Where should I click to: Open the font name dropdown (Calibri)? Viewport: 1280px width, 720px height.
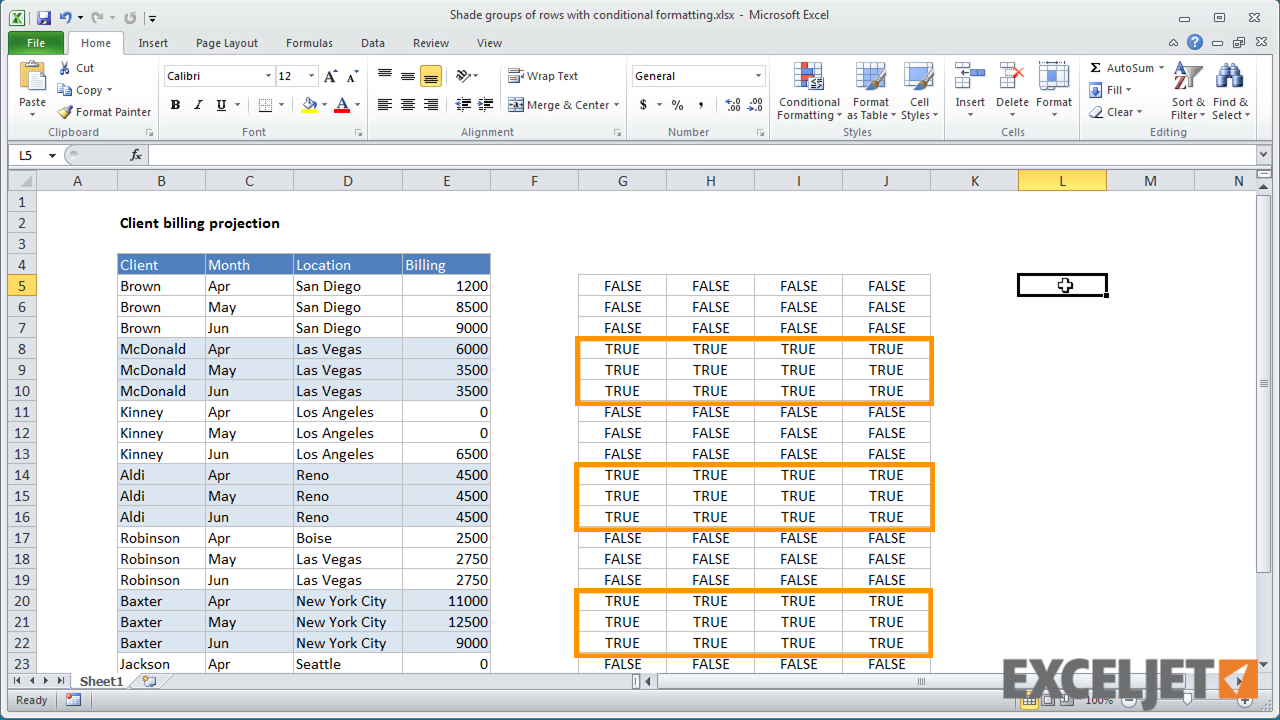[269, 76]
